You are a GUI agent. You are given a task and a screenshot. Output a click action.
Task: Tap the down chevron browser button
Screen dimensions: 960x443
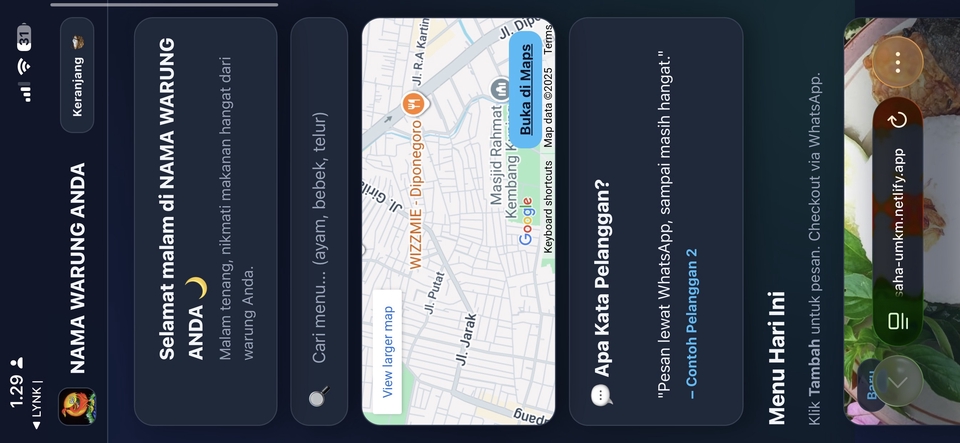tap(897, 381)
